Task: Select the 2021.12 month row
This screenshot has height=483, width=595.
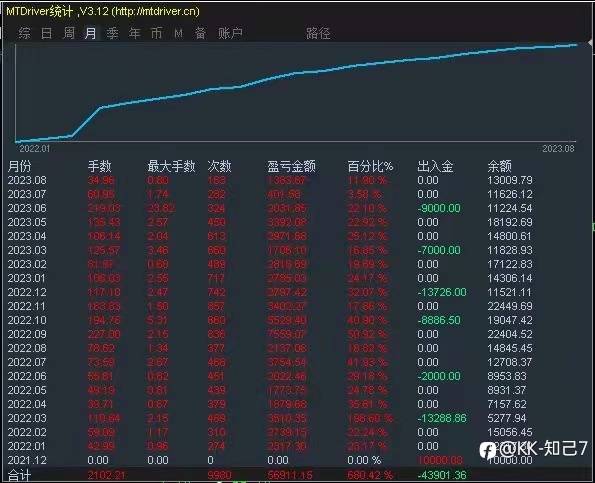Action: [x=270, y=460]
